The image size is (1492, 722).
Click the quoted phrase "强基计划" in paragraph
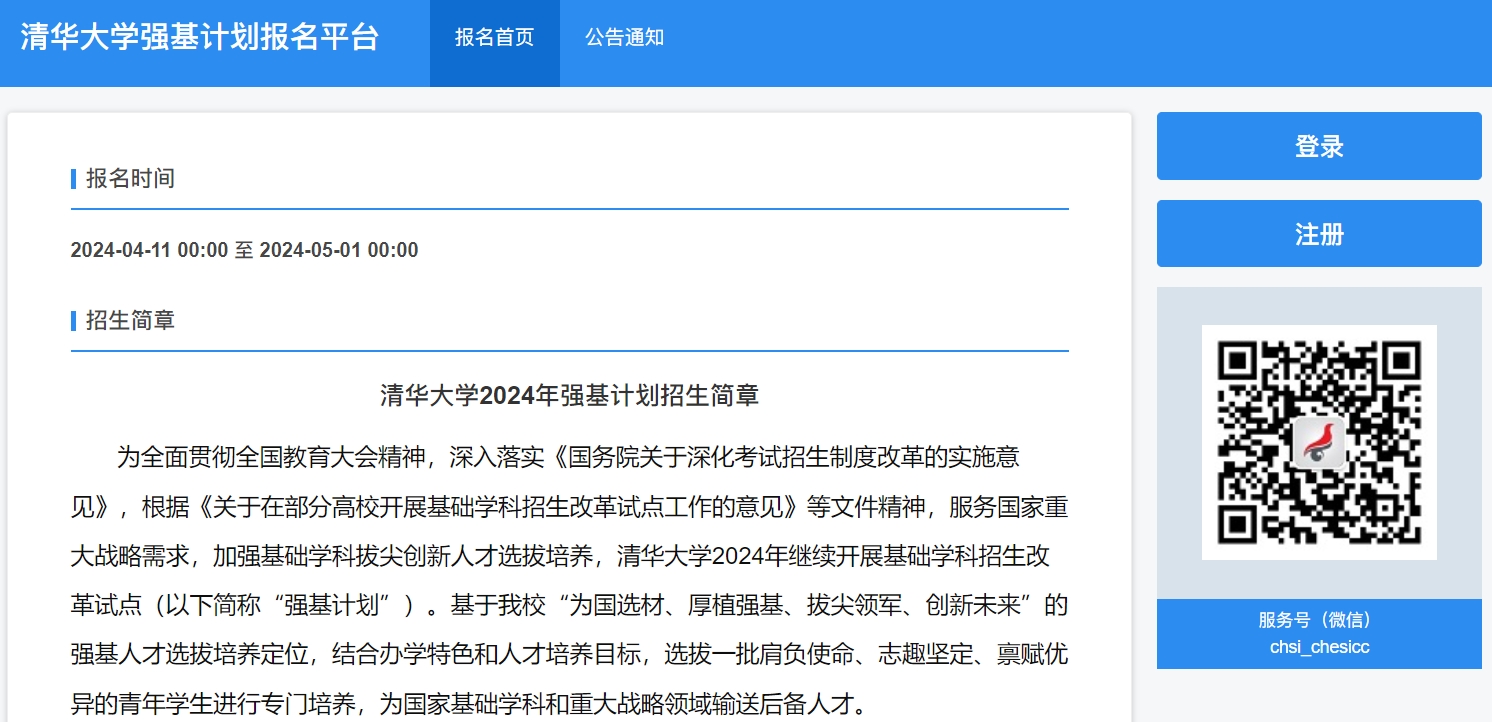pos(336,605)
